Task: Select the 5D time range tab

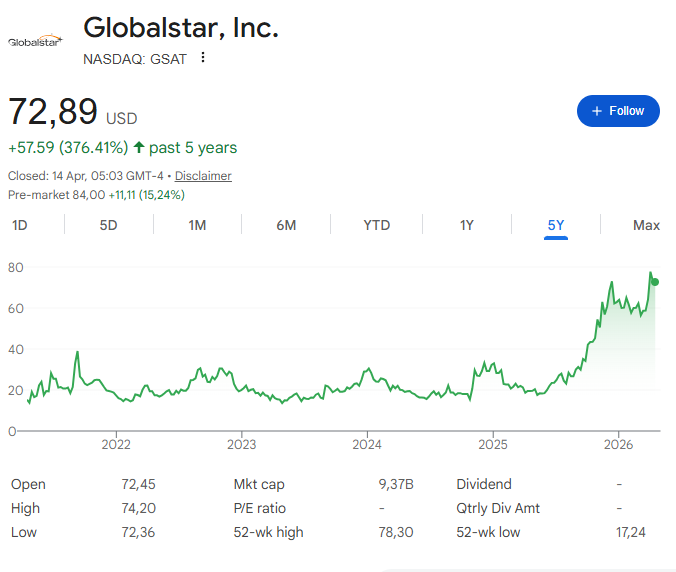Action: [x=108, y=225]
